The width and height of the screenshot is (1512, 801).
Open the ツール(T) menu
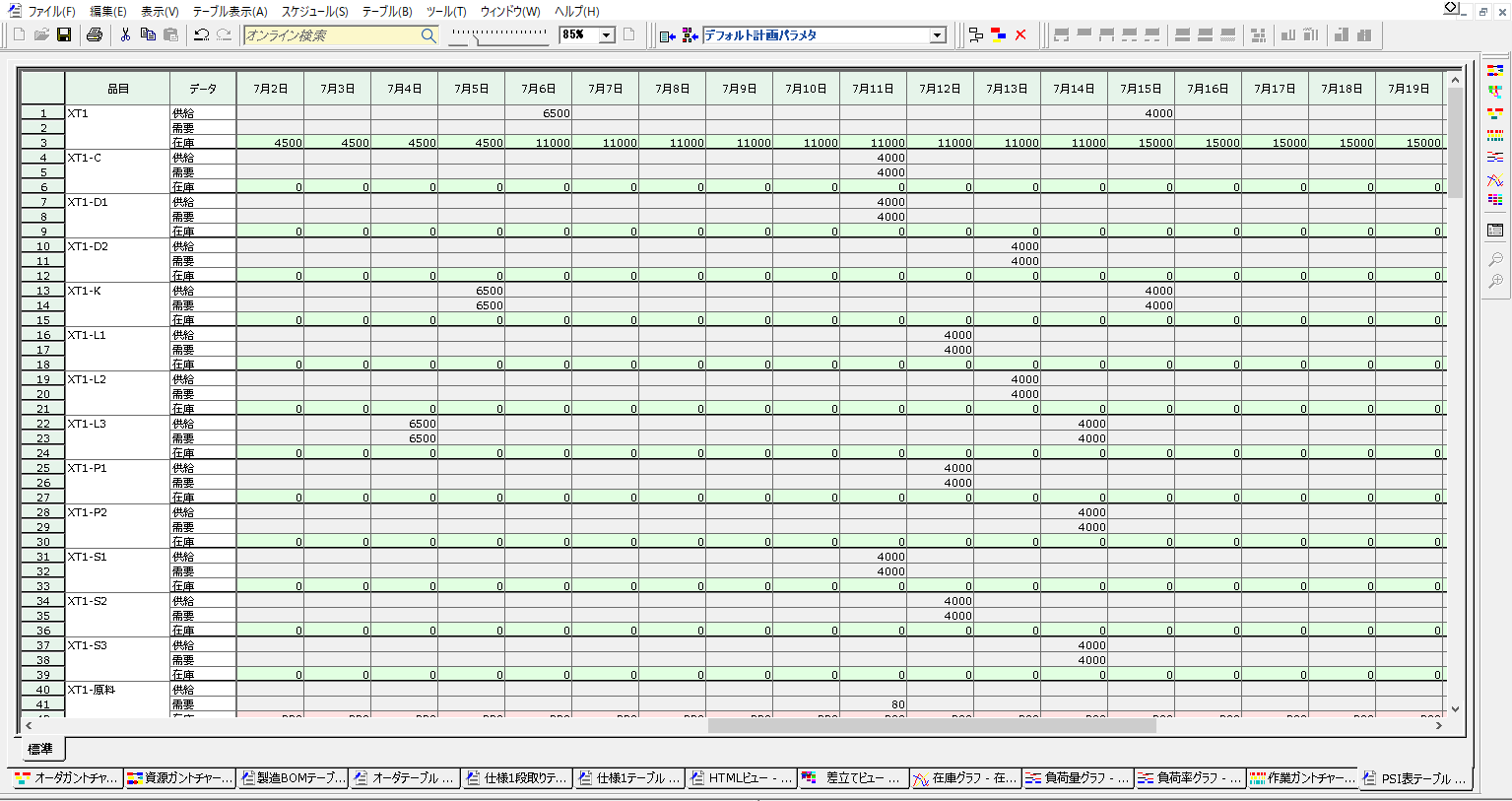pos(446,12)
